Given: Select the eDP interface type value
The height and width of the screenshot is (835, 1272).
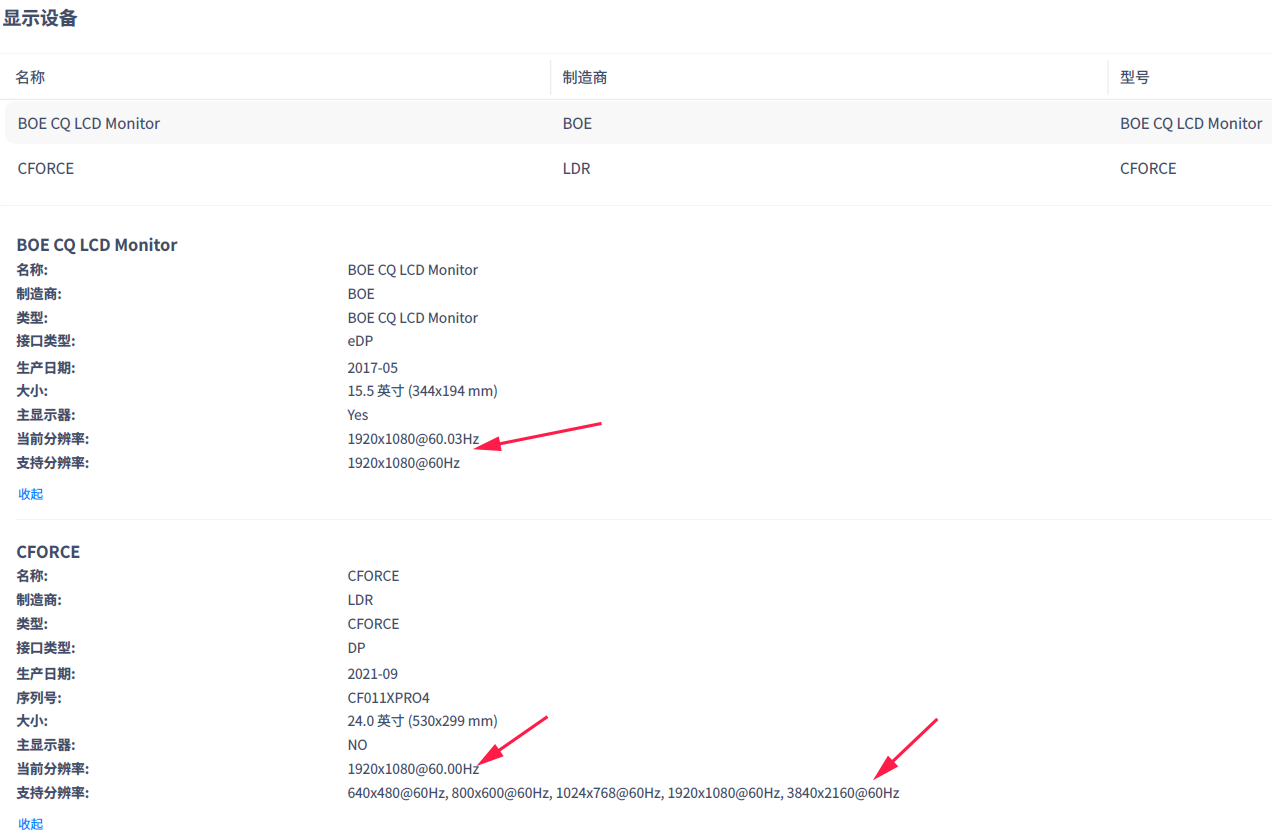Looking at the screenshot, I should (360, 341).
